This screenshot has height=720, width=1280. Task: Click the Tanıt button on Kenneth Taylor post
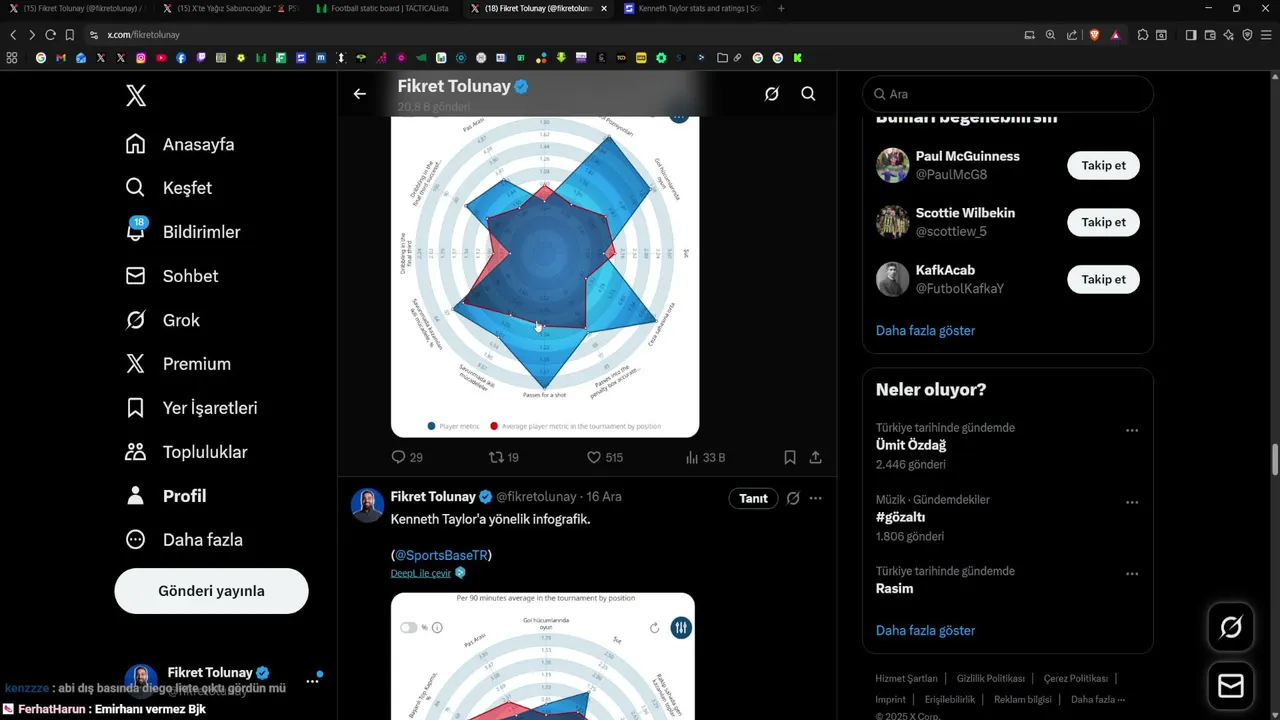pos(753,498)
